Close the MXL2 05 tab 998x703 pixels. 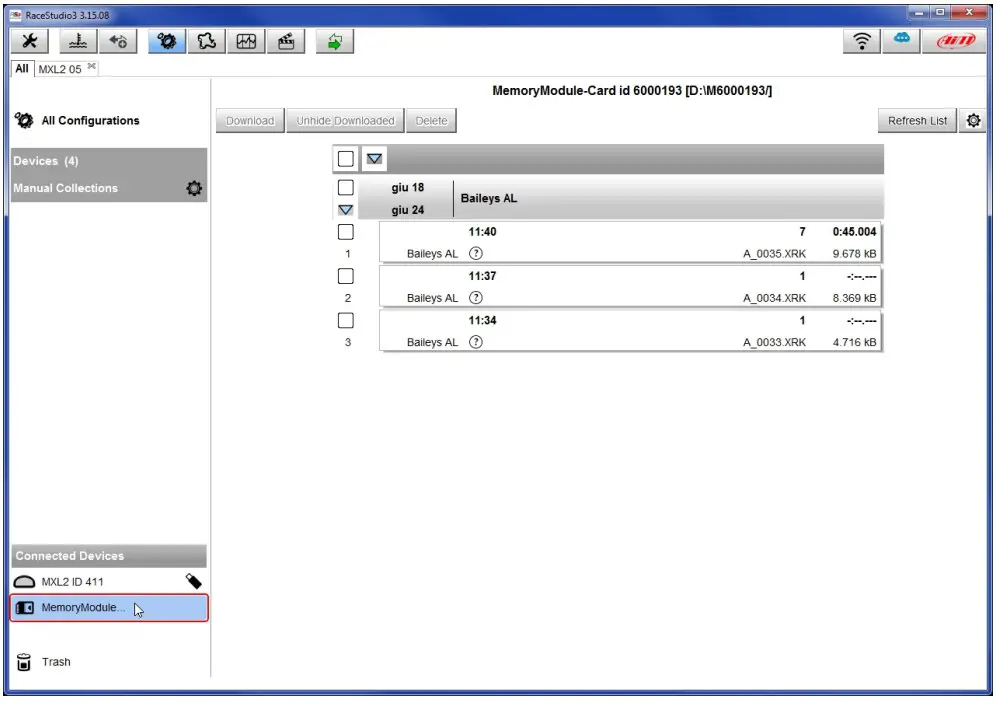[92, 66]
